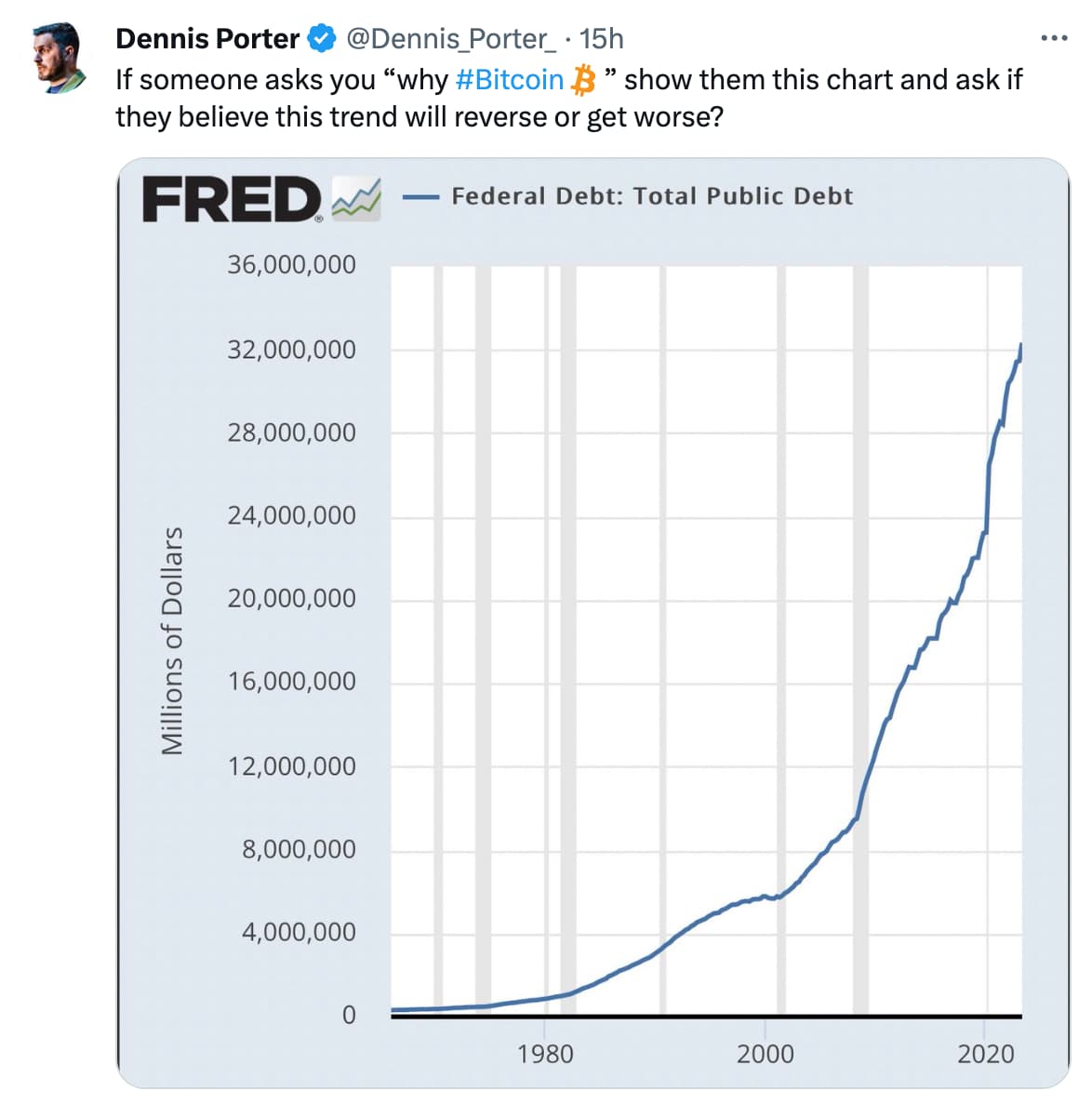Click the widest gray recession band near 2008

pos(860,651)
